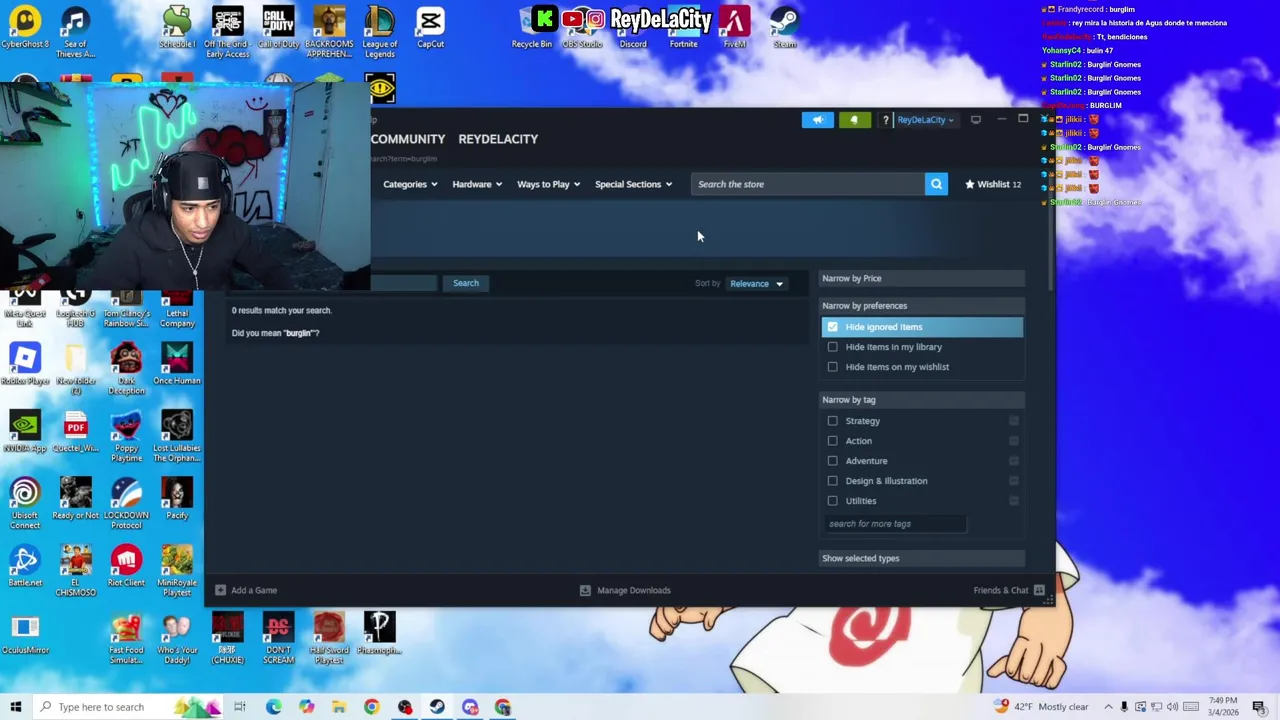Open DON'T SCREAM desktop shortcut
This screenshot has width=1280, height=720.
pyautogui.click(x=278, y=638)
